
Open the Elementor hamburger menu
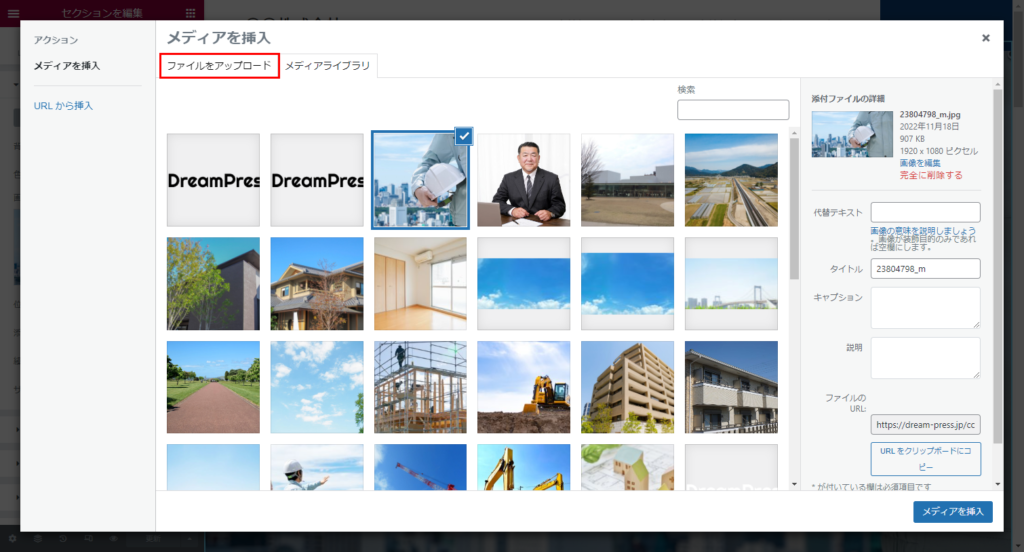(13, 13)
